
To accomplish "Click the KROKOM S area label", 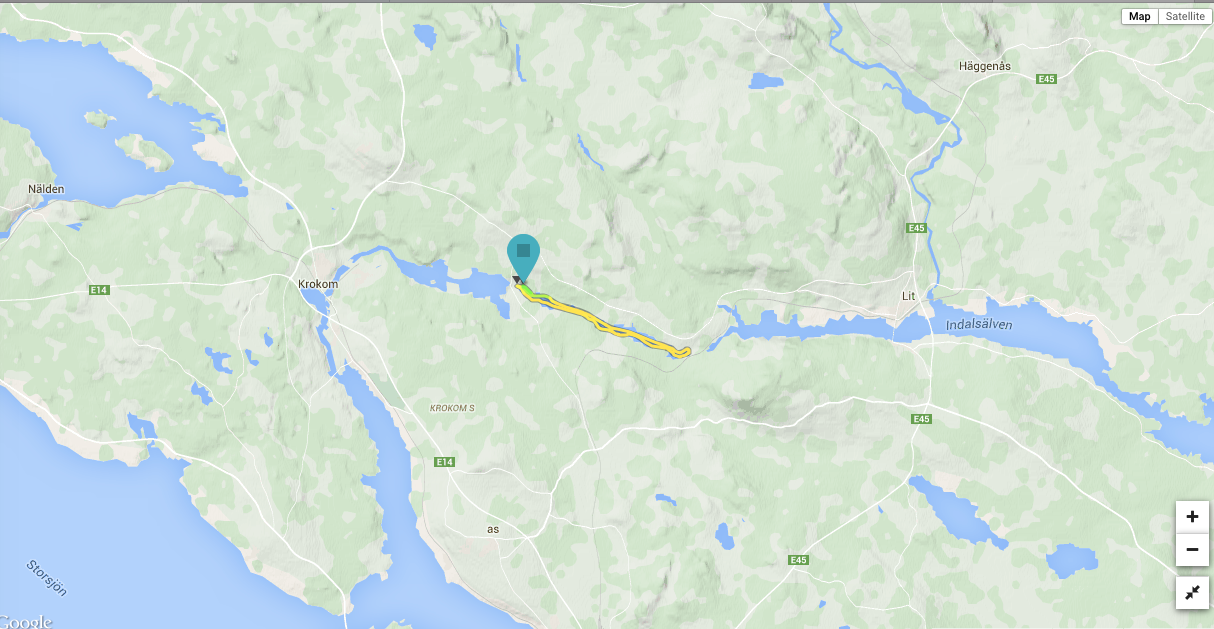I will [452, 408].
